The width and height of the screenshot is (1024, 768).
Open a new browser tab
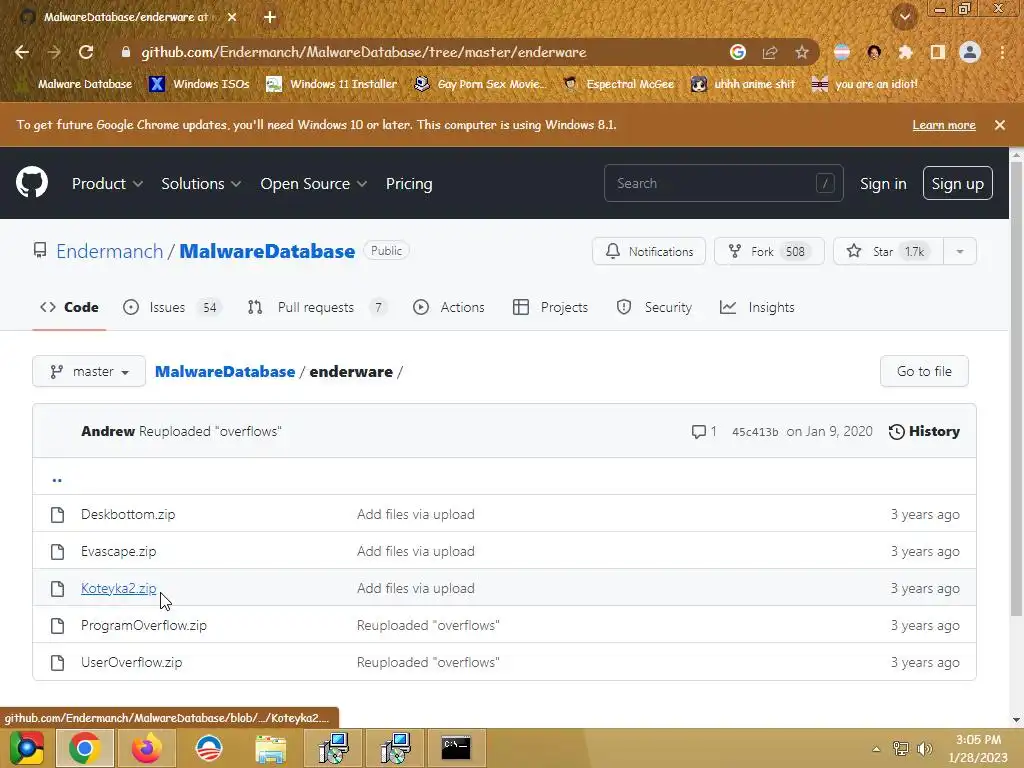pyautogui.click(x=270, y=17)
